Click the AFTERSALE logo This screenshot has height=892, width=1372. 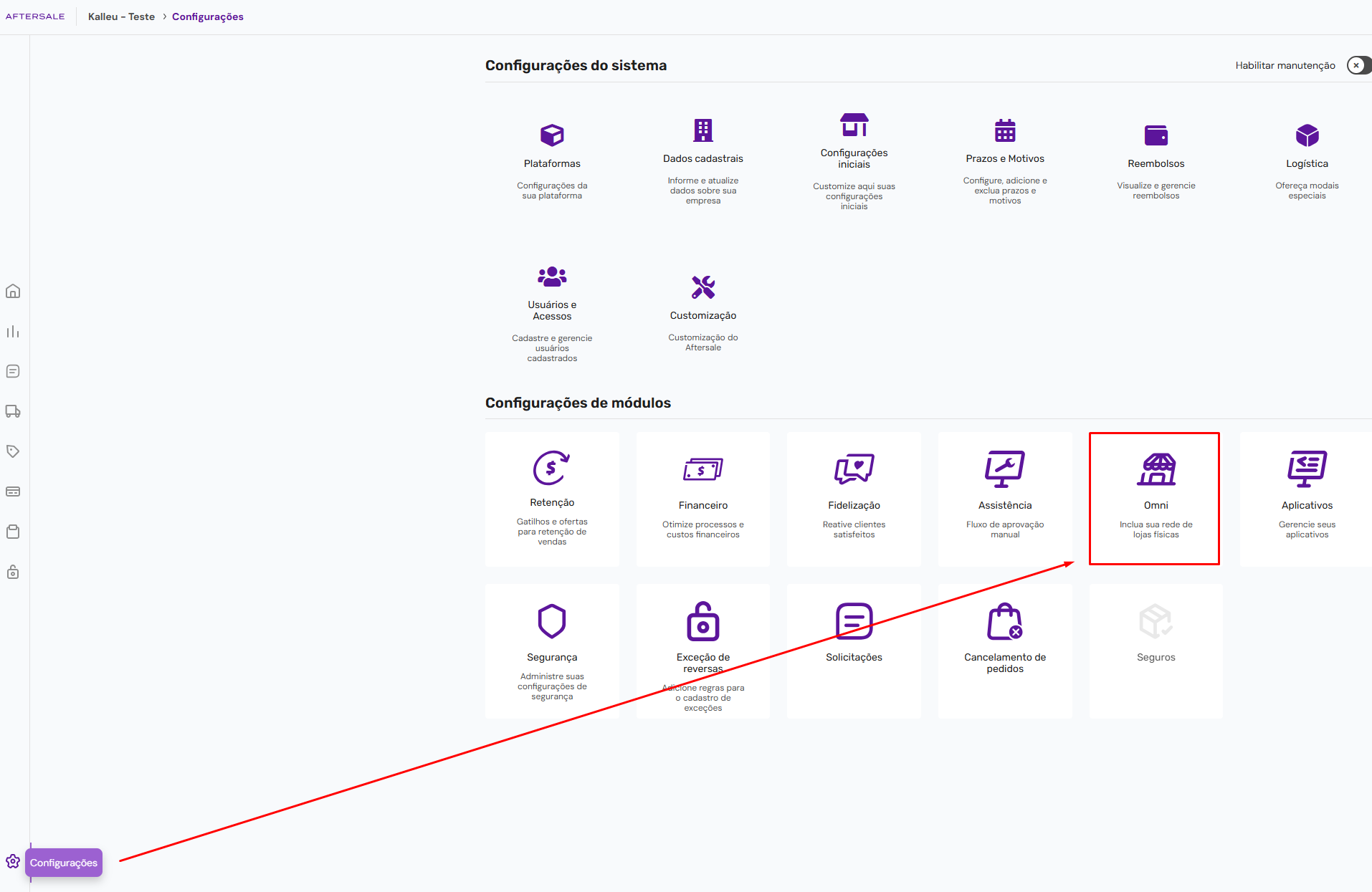pyautogui.click(x=35, y=16)
